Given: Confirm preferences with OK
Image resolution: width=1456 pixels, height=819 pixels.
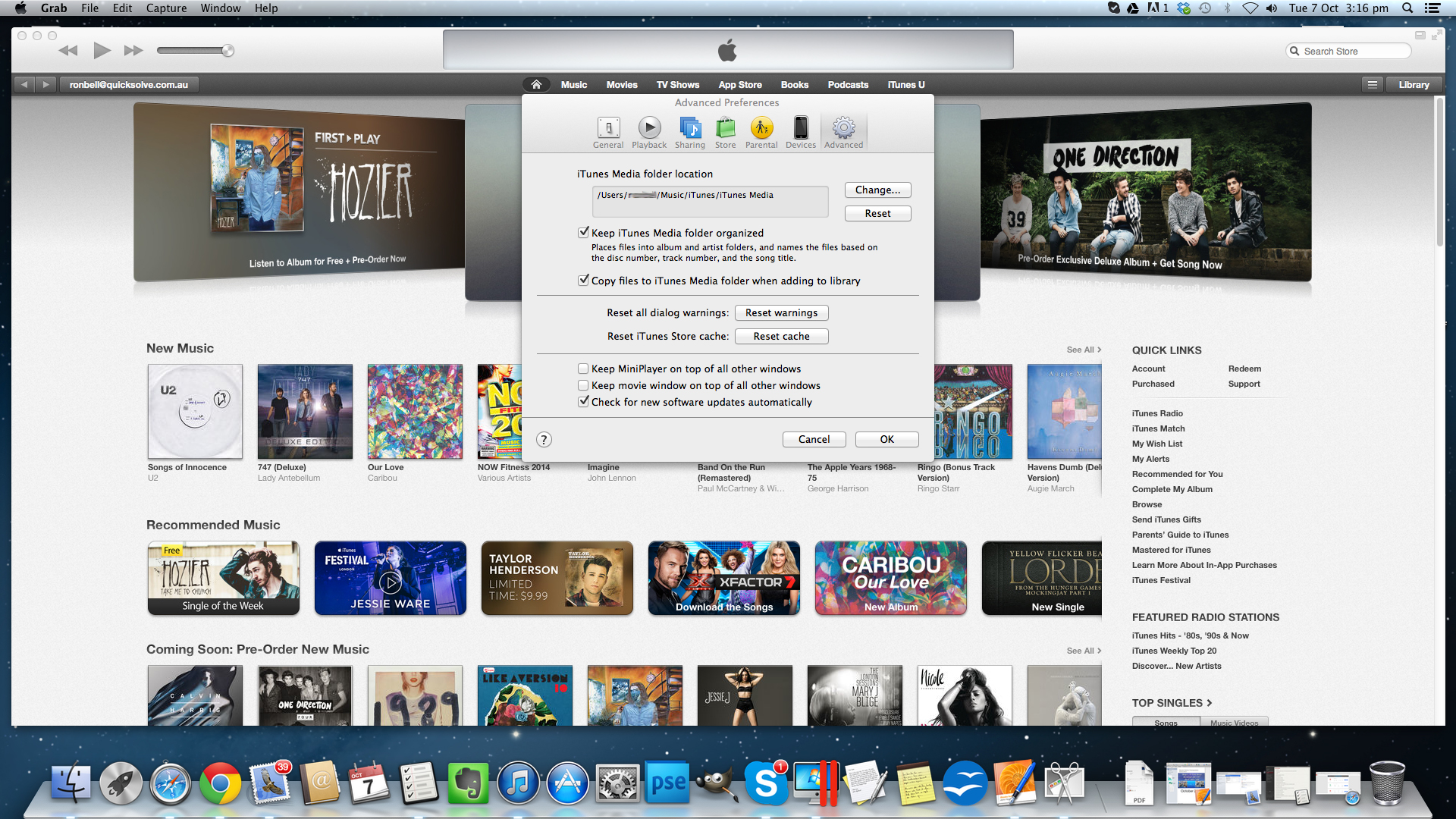Looking at the screenshot, I should point(887,439).
